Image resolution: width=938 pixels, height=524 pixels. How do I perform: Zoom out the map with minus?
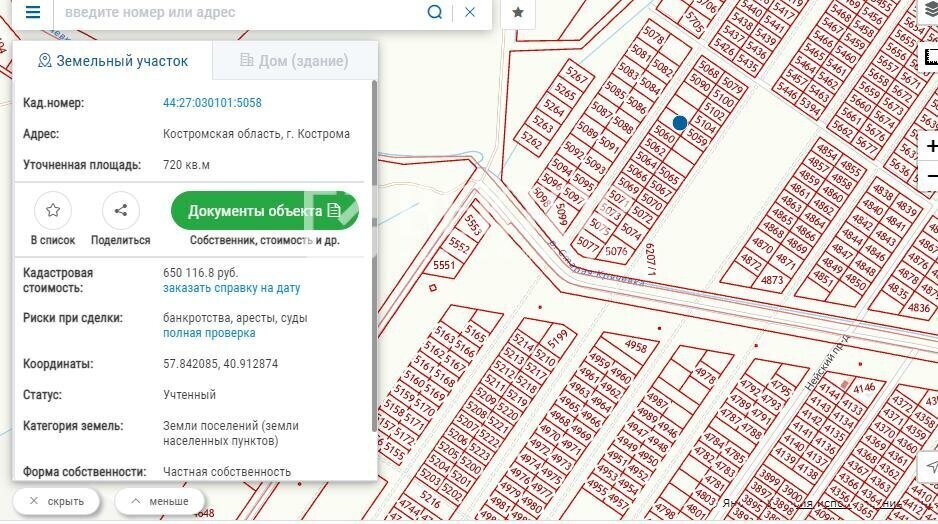point(931,176)
